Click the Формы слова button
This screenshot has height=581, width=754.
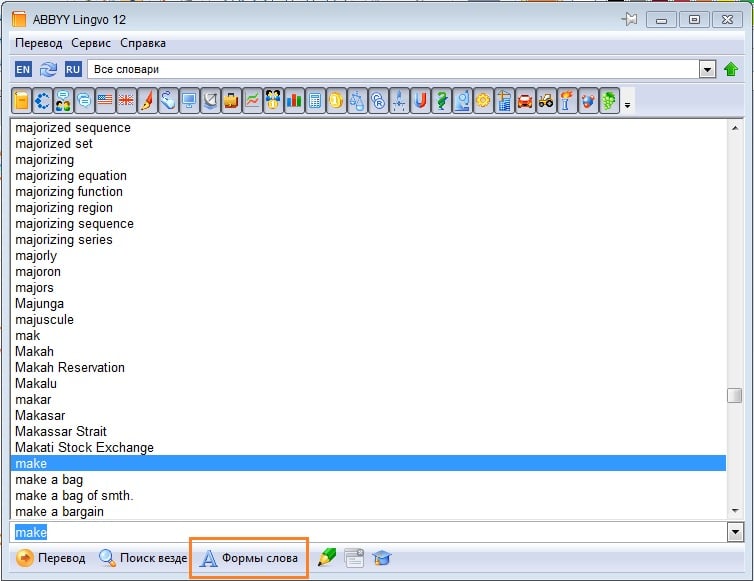(249, 558)
